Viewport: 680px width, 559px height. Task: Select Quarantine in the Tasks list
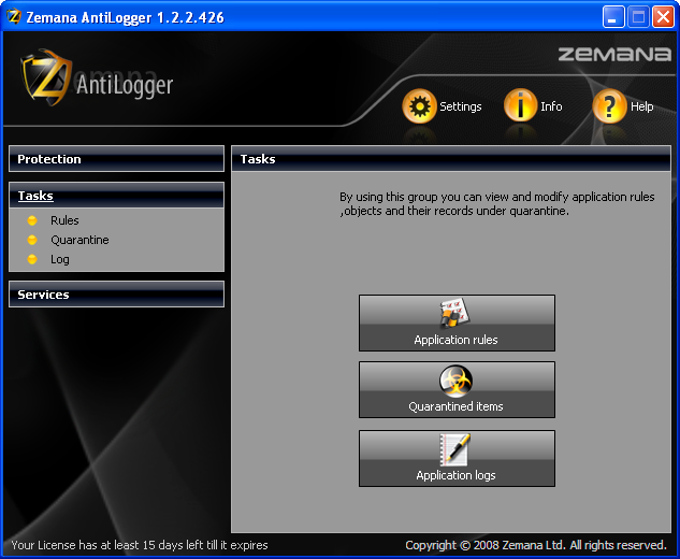coord(80,240)
